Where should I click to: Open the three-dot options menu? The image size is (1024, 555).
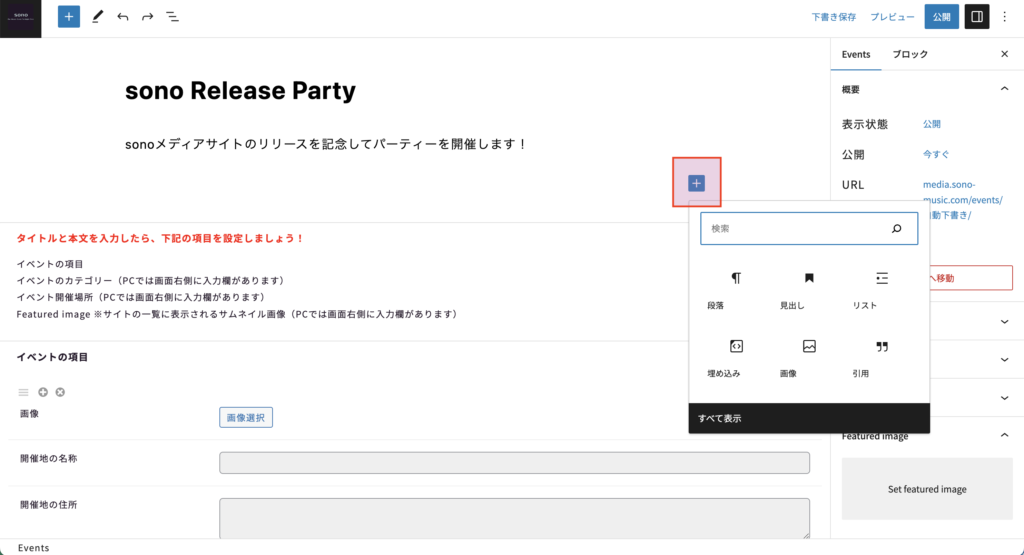(x=1005, y=17)
